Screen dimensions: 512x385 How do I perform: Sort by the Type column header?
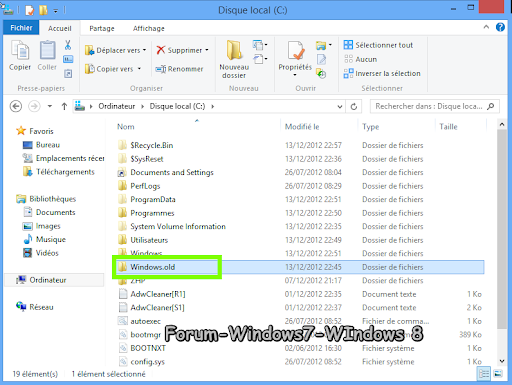[x=371, y=127]
